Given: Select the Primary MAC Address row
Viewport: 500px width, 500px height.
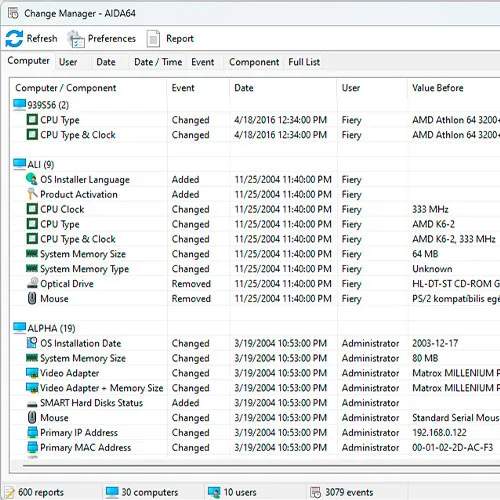Looking at the screenshot, I should (x=255, y=447).
